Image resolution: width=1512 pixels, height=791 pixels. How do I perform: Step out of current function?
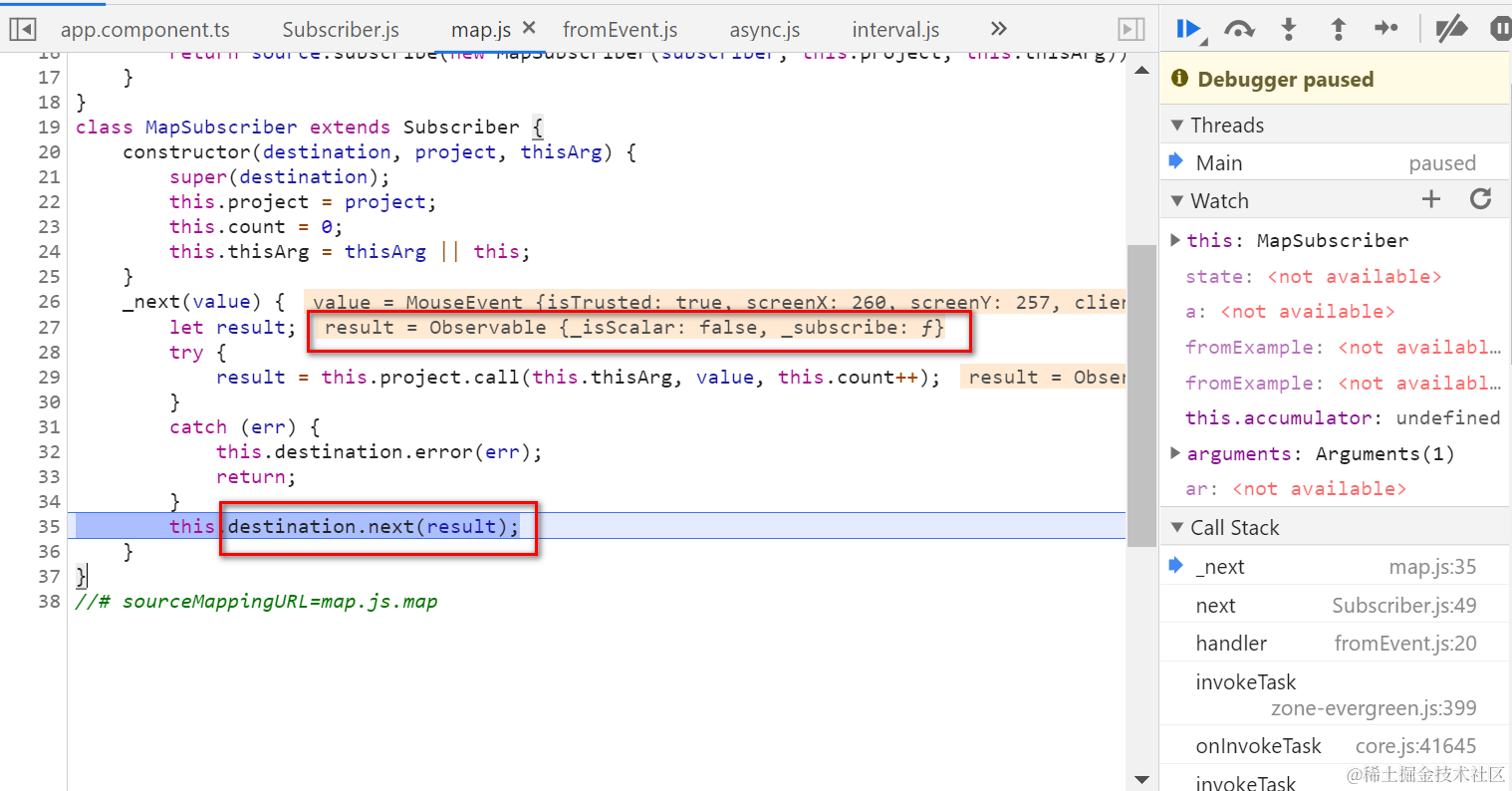click(x=1339, y=29)
